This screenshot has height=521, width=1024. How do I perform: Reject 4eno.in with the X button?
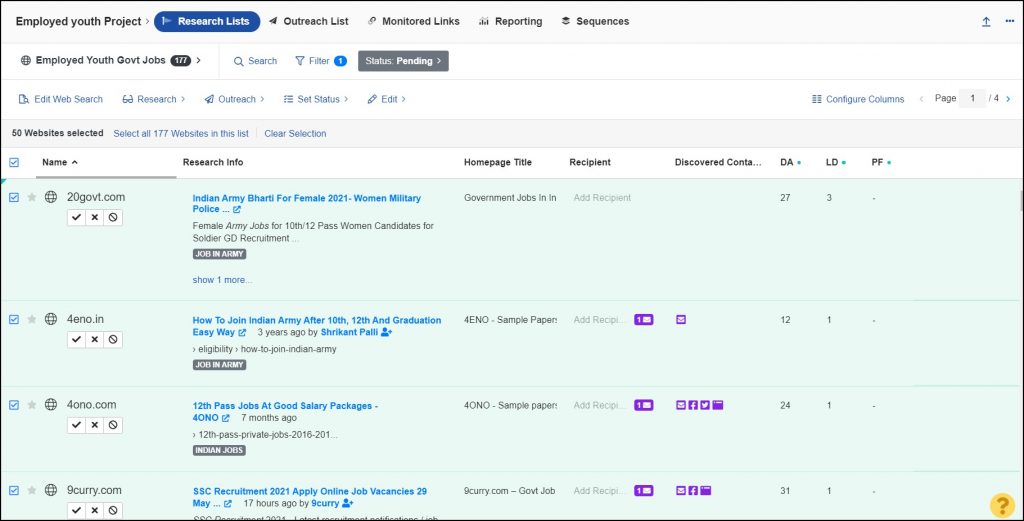95,339
